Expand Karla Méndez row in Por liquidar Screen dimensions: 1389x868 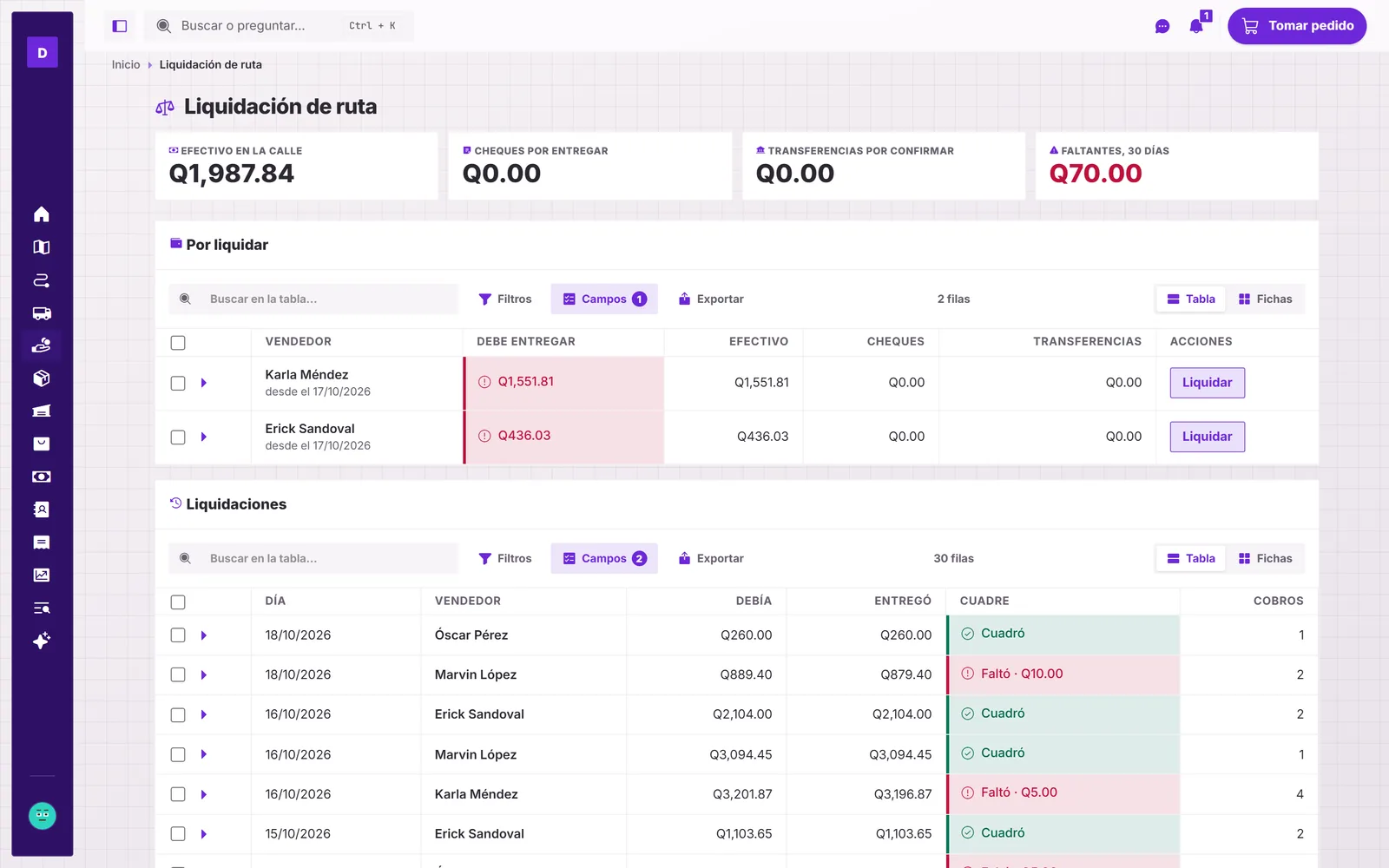pyautogui.click(x=204, y=383)
